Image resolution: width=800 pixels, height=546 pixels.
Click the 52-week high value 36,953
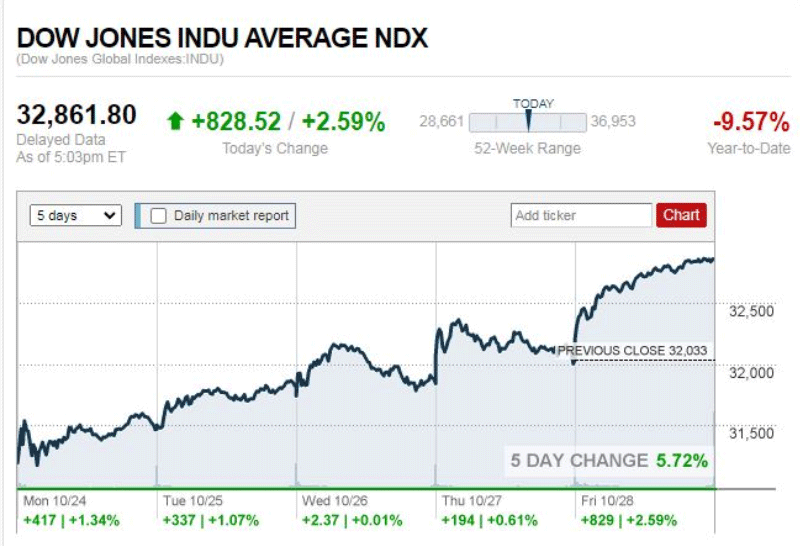coord(612,123)
